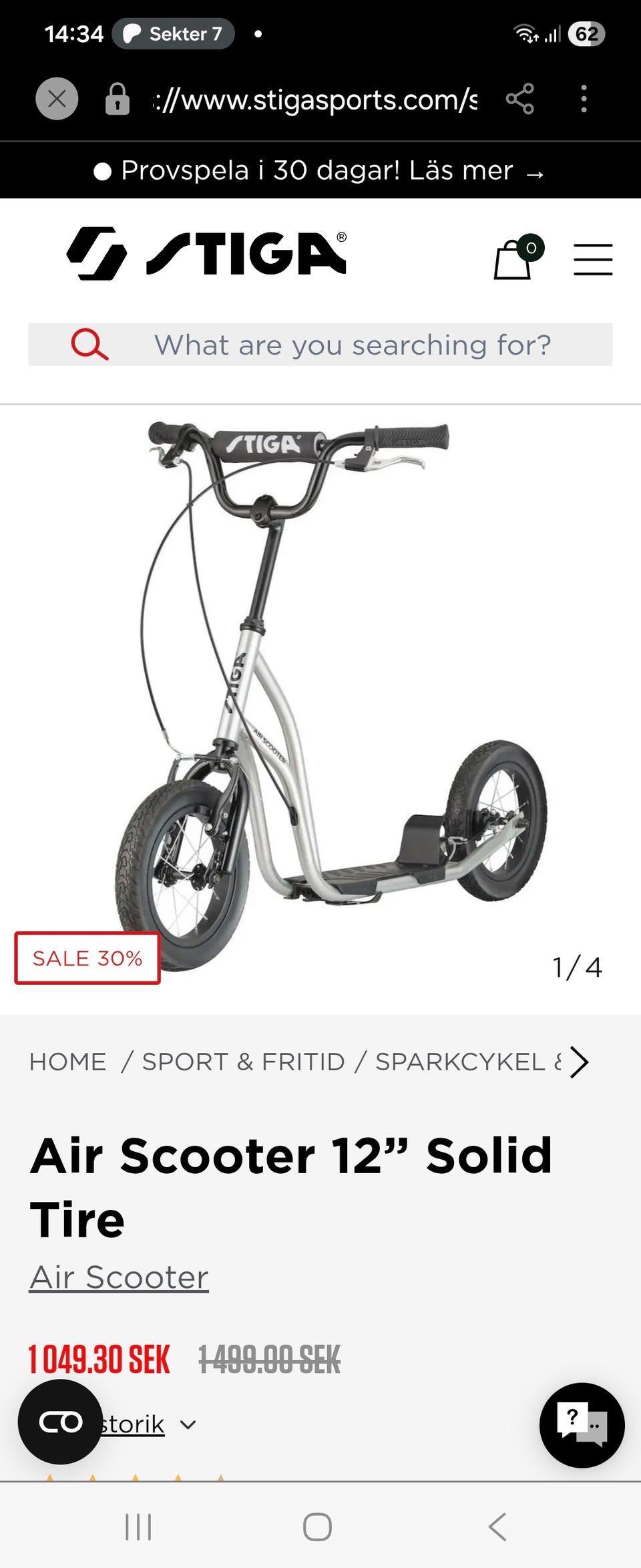Open the accessibility round black button
Screen dimensions: 641x1568
coord(60,1422)
